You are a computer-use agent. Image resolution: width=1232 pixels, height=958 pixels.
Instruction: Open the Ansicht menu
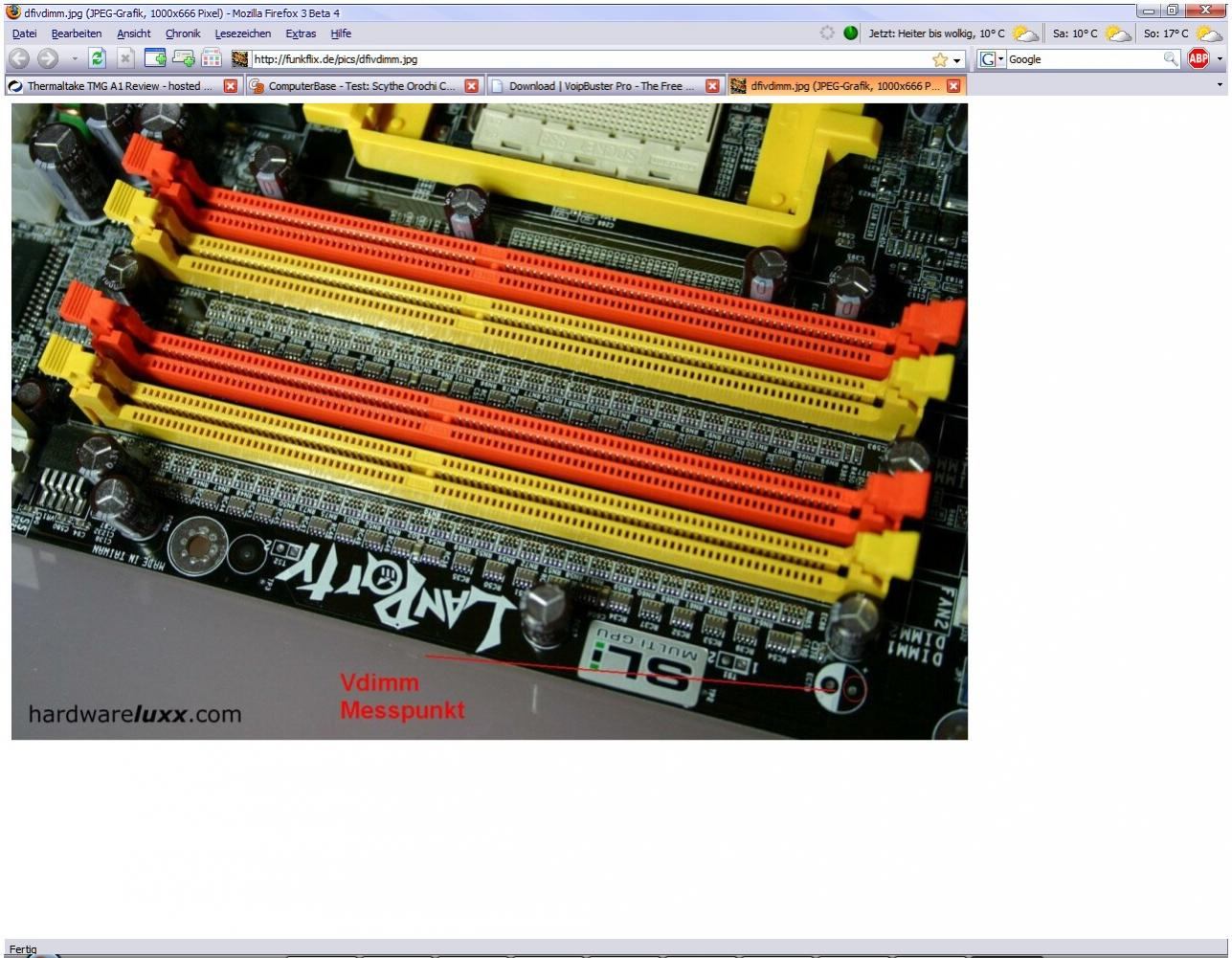pyautogui.click(x=134, y=33)
